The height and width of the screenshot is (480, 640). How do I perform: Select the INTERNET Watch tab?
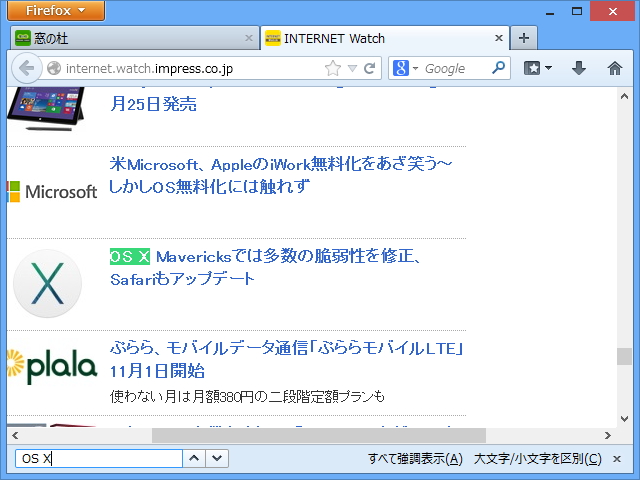384,38
